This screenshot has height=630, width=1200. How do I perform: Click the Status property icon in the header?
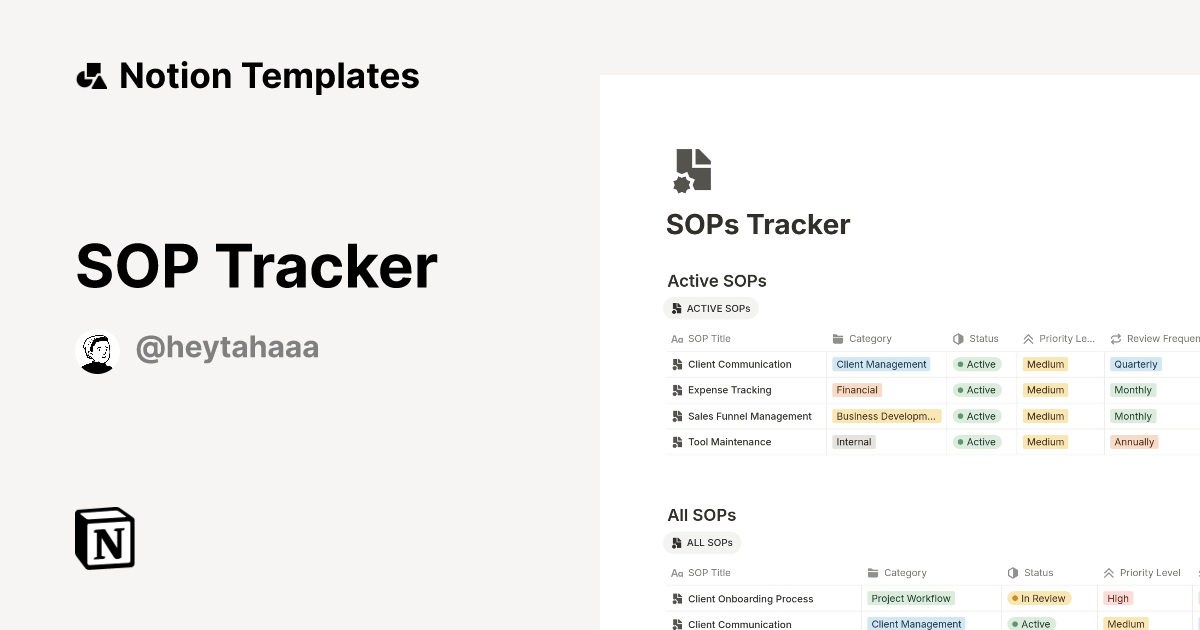tap(957, 339)
